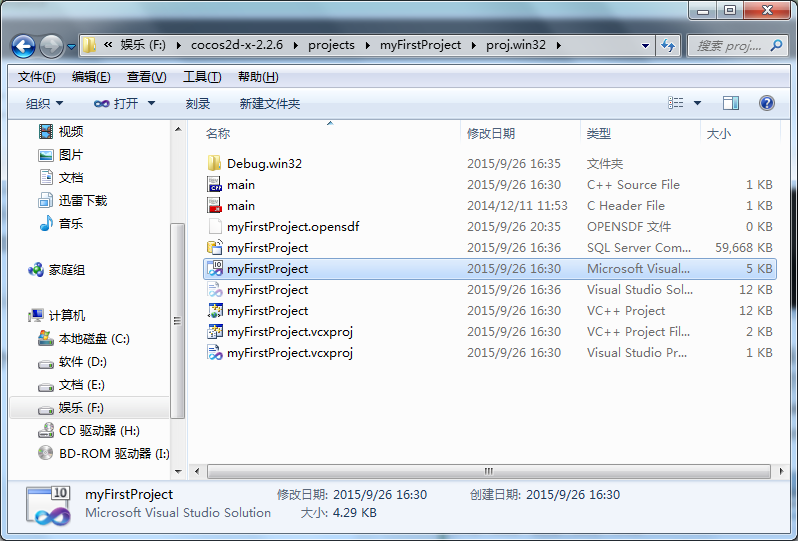Select myFirstProject.opensdf file icon
Screen dimensions: 798x541
point(214,226)
